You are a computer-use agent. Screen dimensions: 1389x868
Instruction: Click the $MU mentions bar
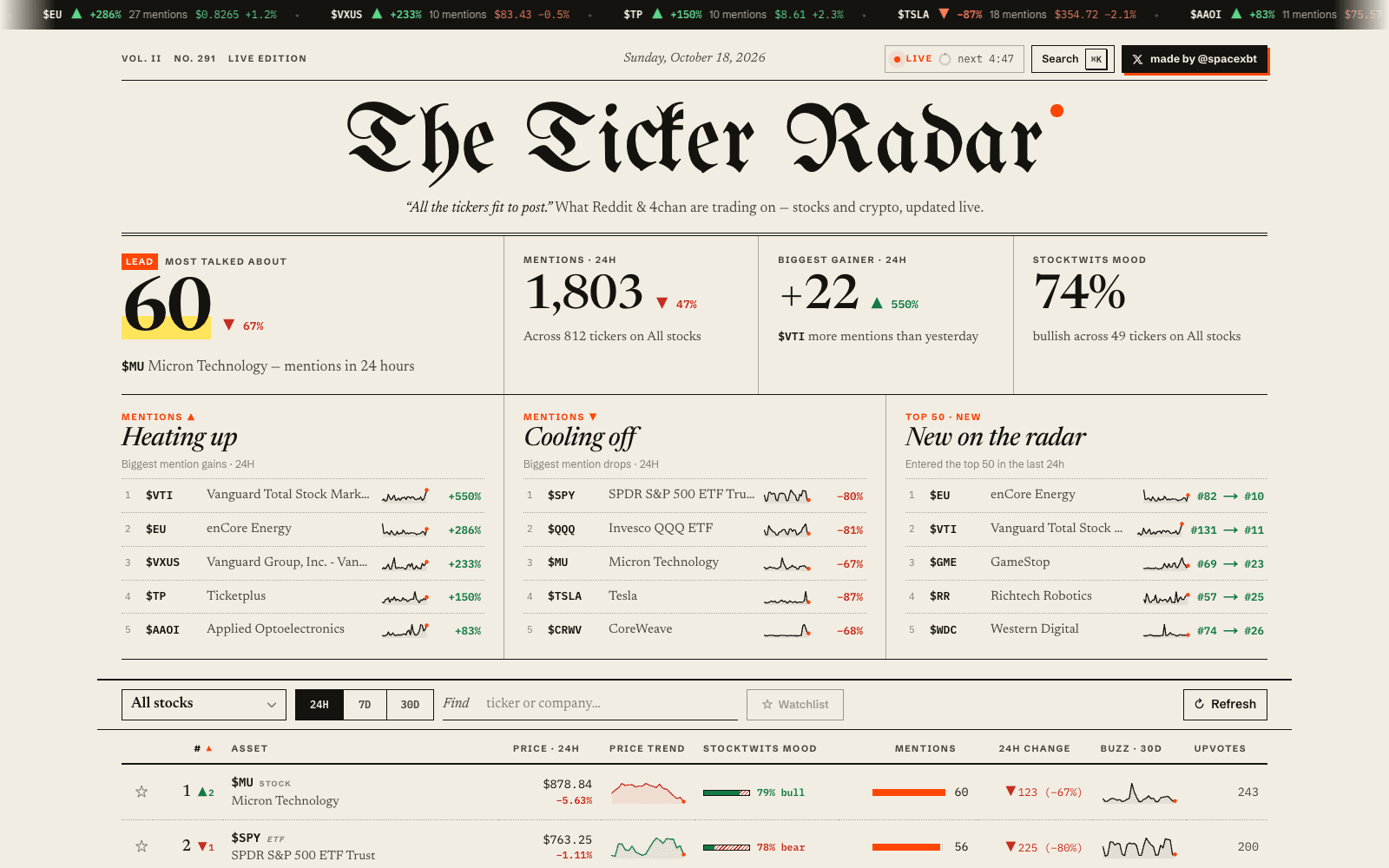909,792
